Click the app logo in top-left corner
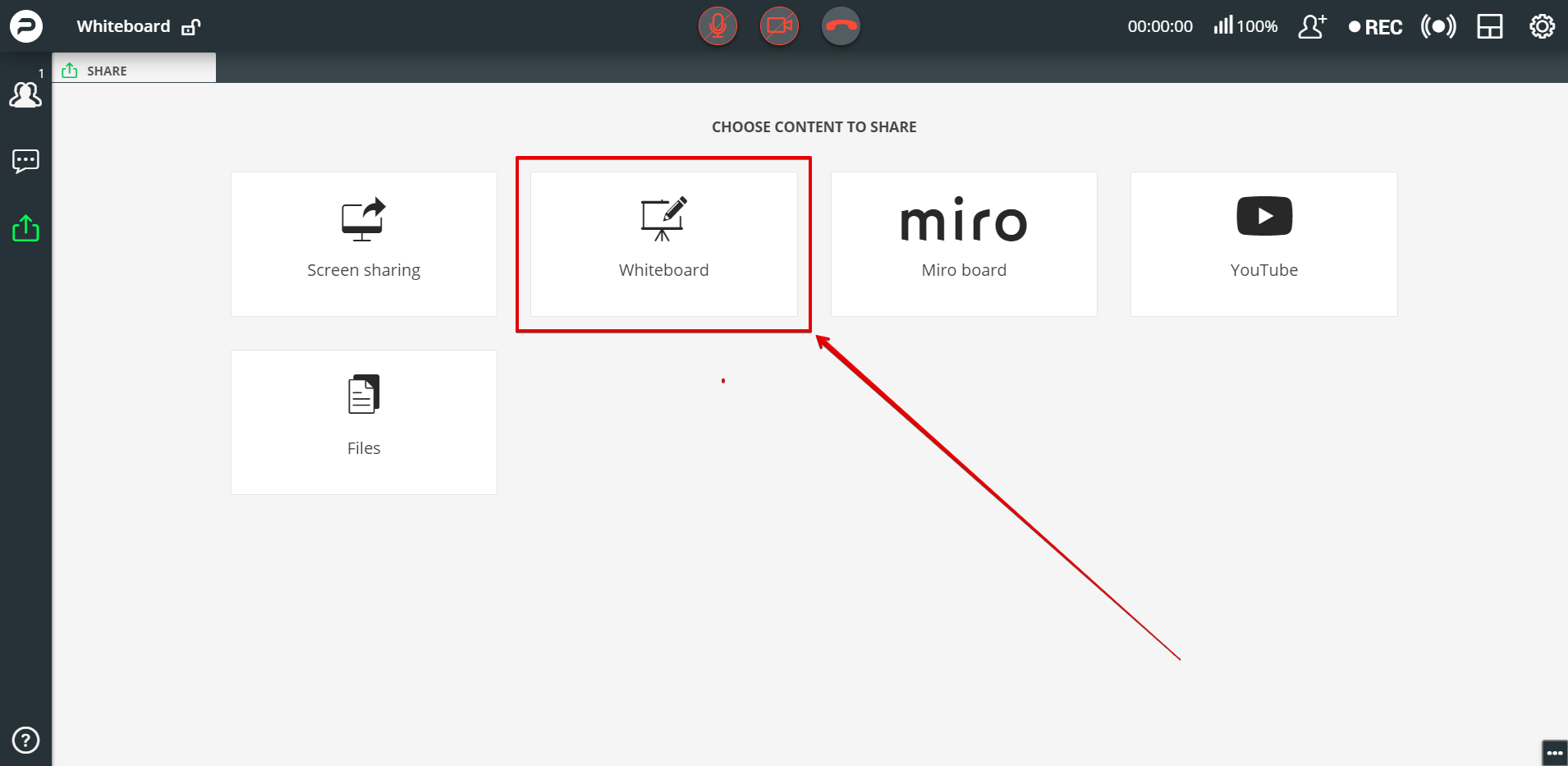The width and height of the screenshot is (1568, 766). pyautogui.click(x=25, y=26)
